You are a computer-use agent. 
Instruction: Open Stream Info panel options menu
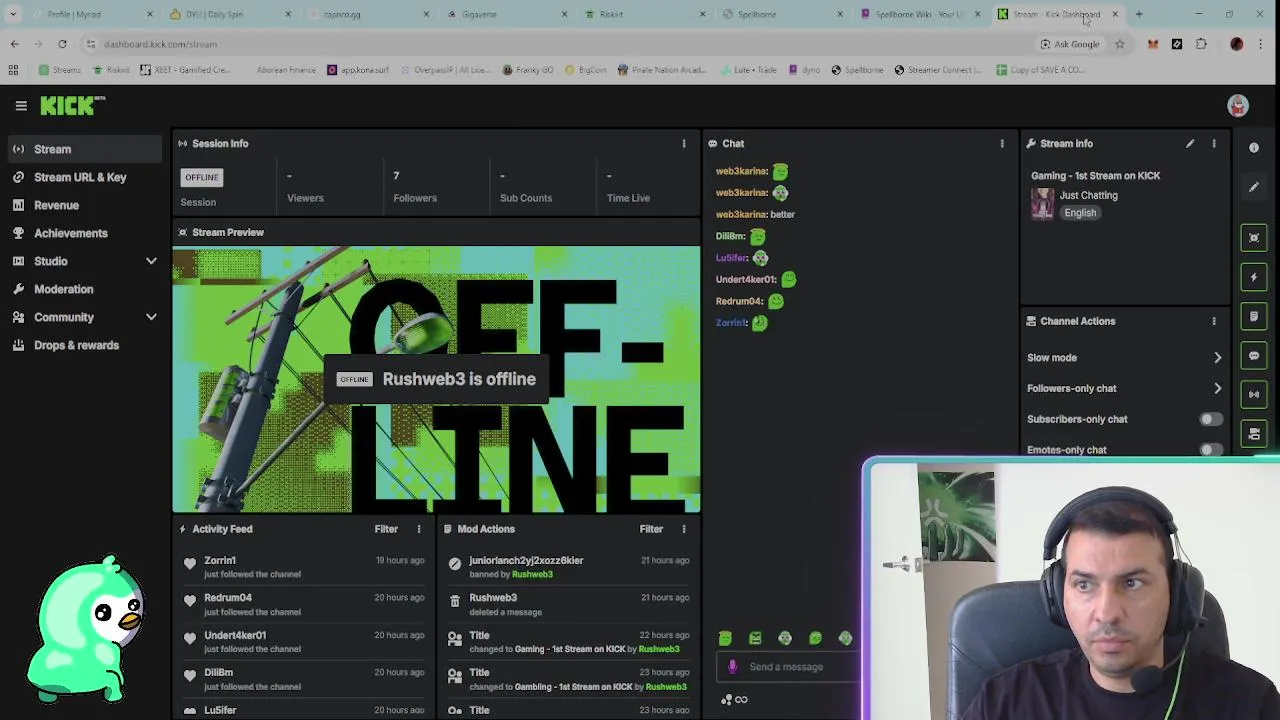[x=1214, y=144]
